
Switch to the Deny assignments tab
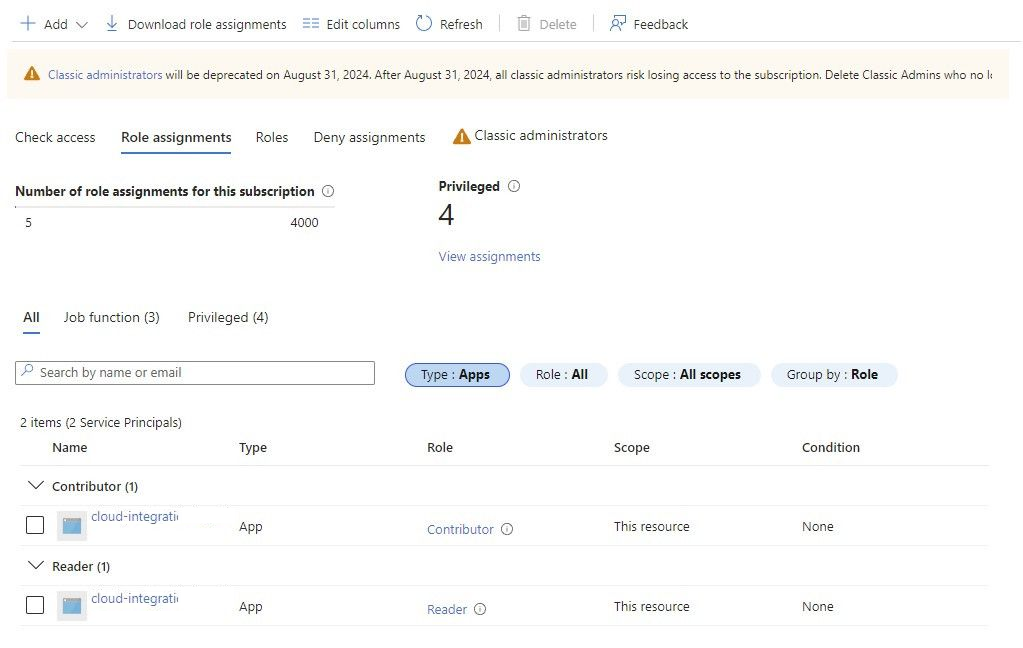[x=369, y=137]
